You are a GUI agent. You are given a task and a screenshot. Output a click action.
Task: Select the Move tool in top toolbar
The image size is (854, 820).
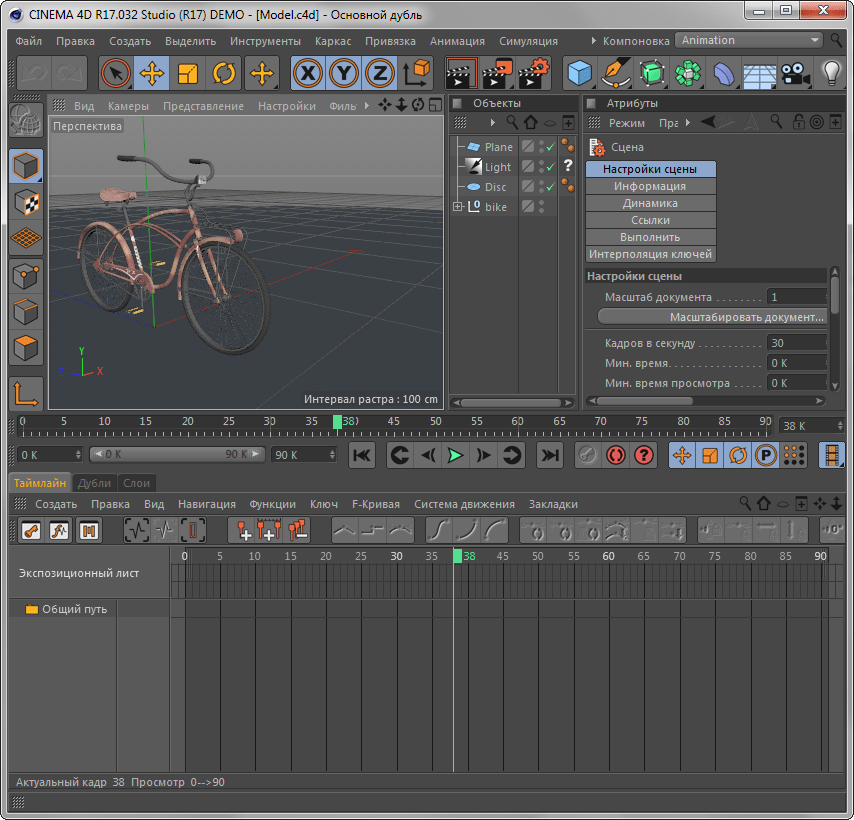pos(152,73)
